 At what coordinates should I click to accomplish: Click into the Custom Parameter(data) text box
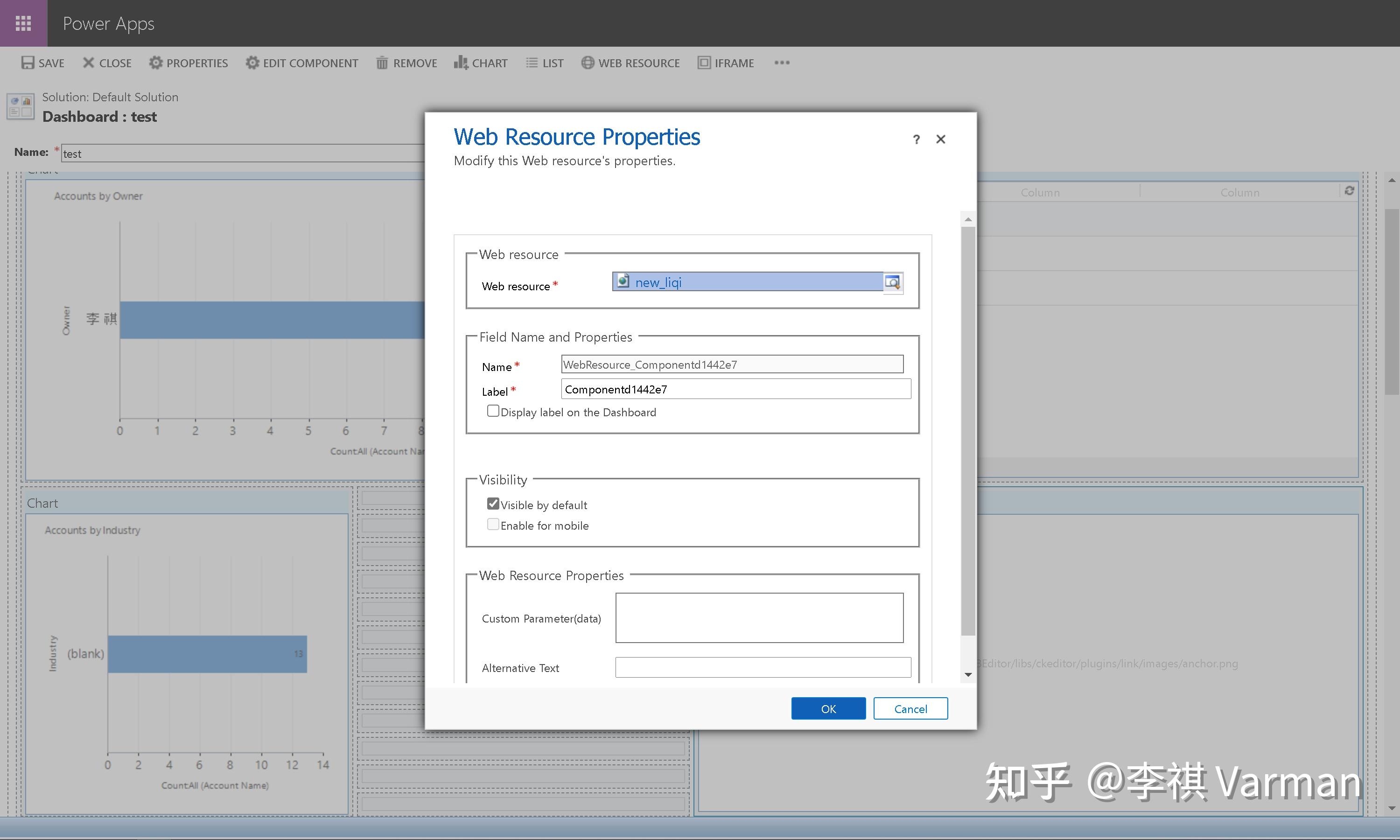click(759, 617)
